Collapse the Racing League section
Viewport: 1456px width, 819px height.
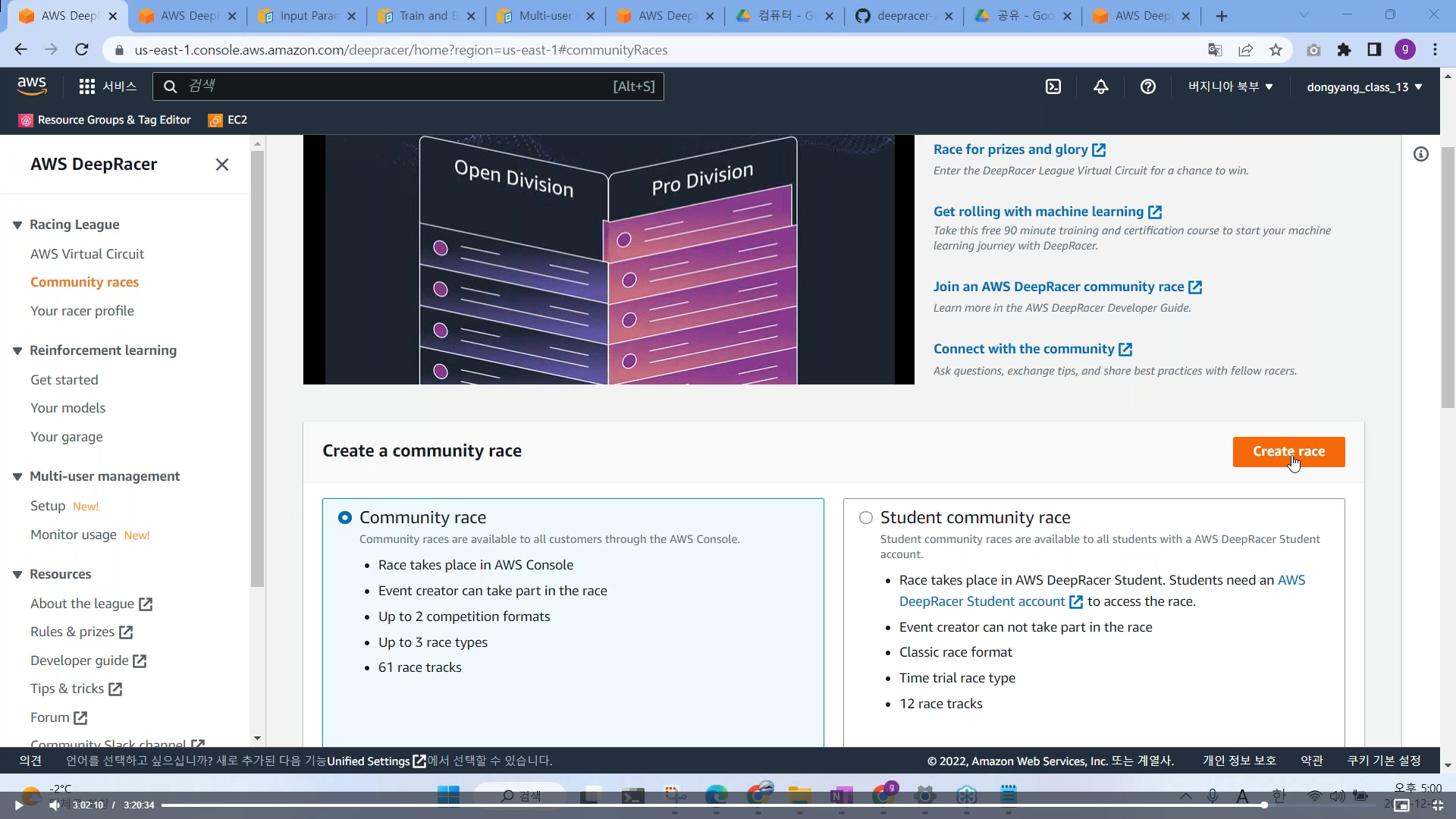pyautogui.click(x=17, y=225)
